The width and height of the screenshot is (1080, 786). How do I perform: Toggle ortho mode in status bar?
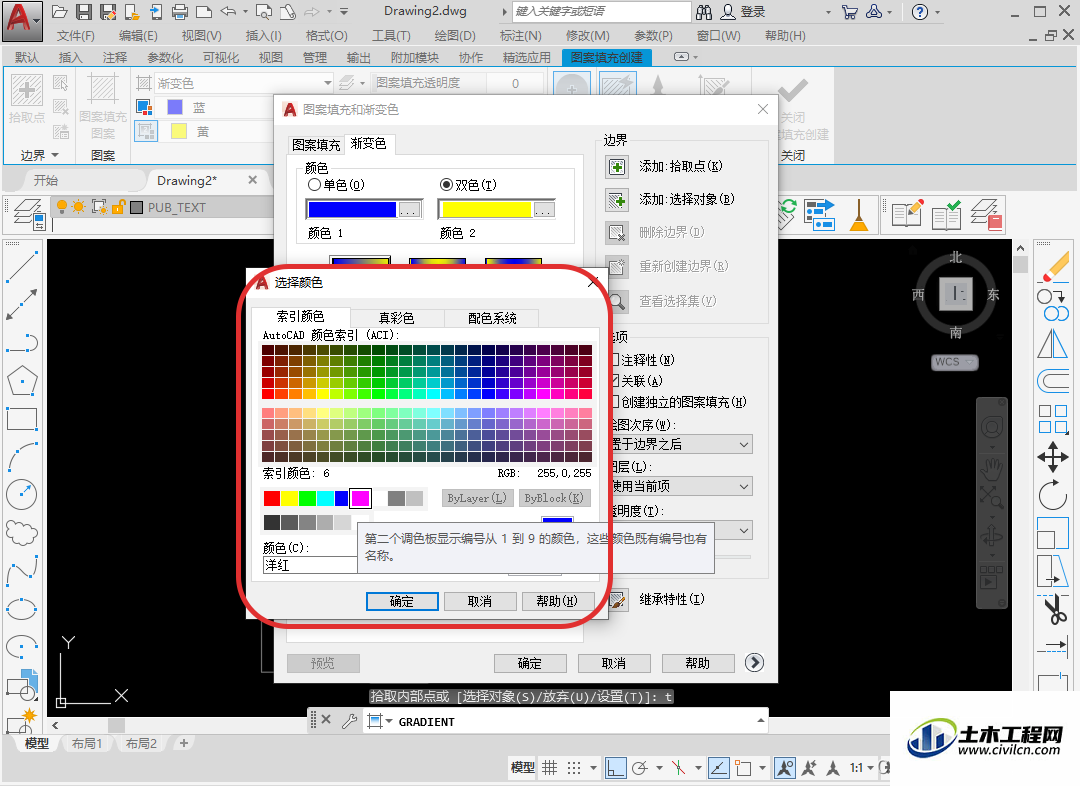616,767
